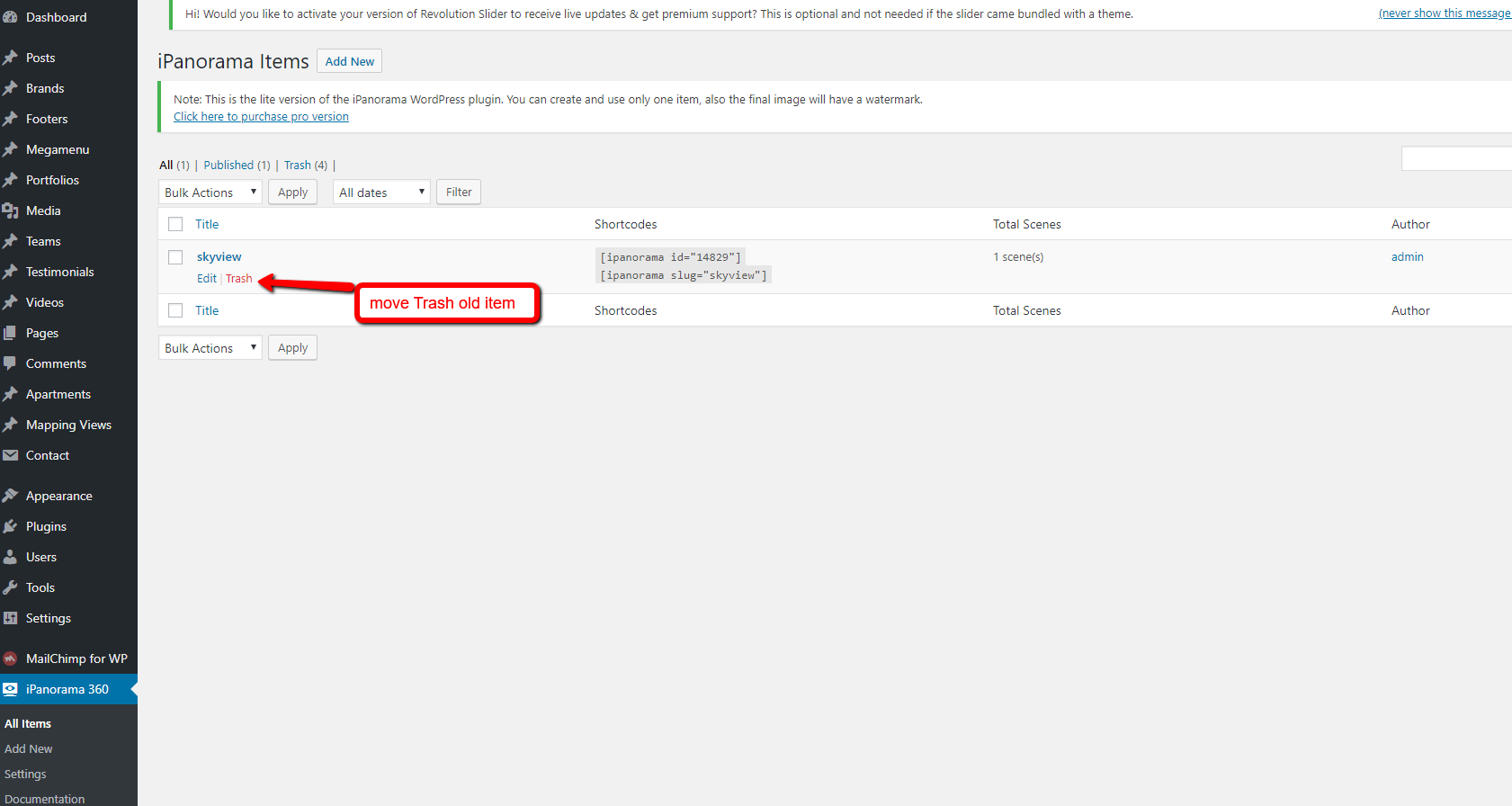This screenshot has height=806, width=1512.
Task: Show Published (1) items
Action: [x=237, y=166]
